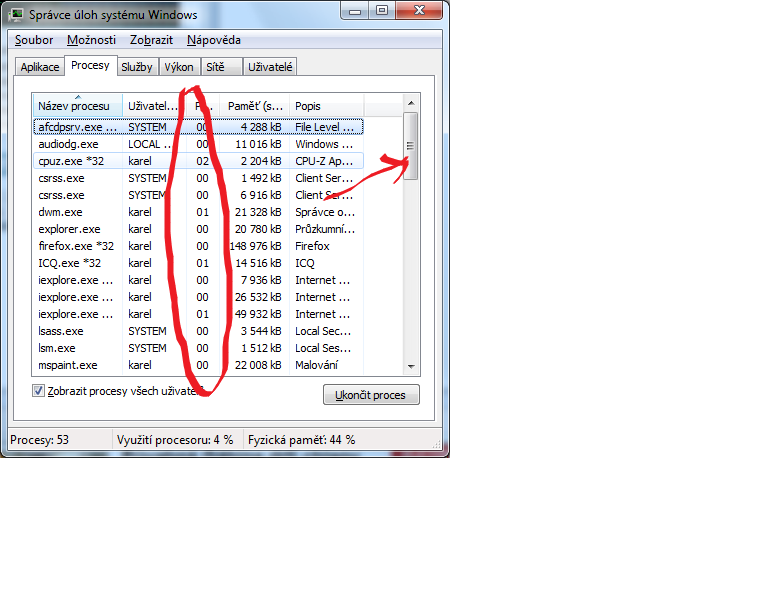The height and width of the screenshot is (614, 768).
Task: Sort by Uživatel column header
Action: tap(154, 106)
